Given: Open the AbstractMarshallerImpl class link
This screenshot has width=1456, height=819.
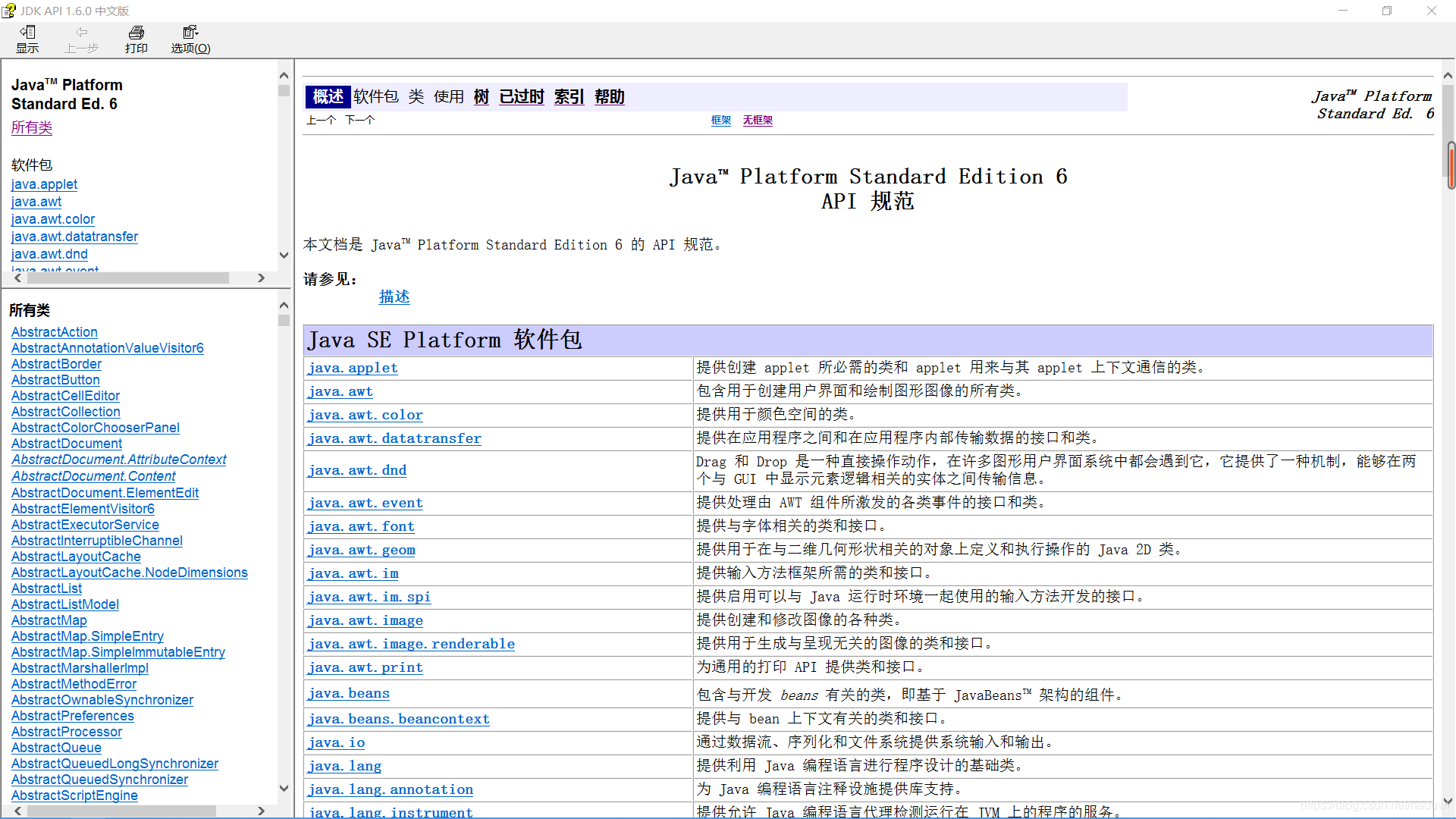Looking at the screenshot, I should point(80,668).
